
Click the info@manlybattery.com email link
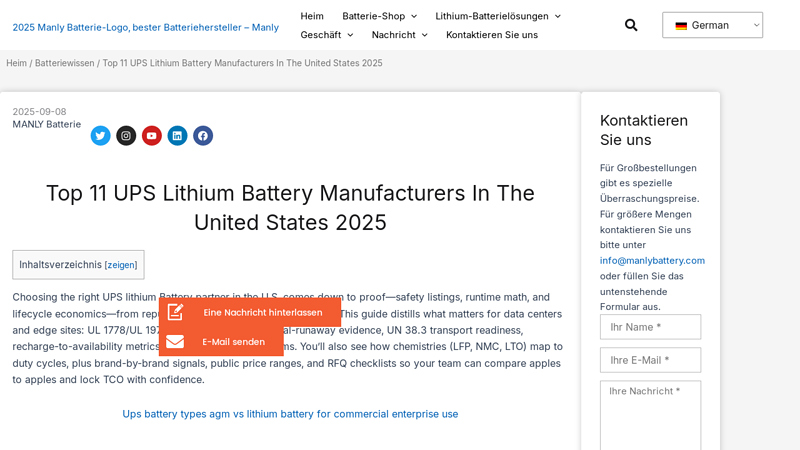click(x=652, y=261)
